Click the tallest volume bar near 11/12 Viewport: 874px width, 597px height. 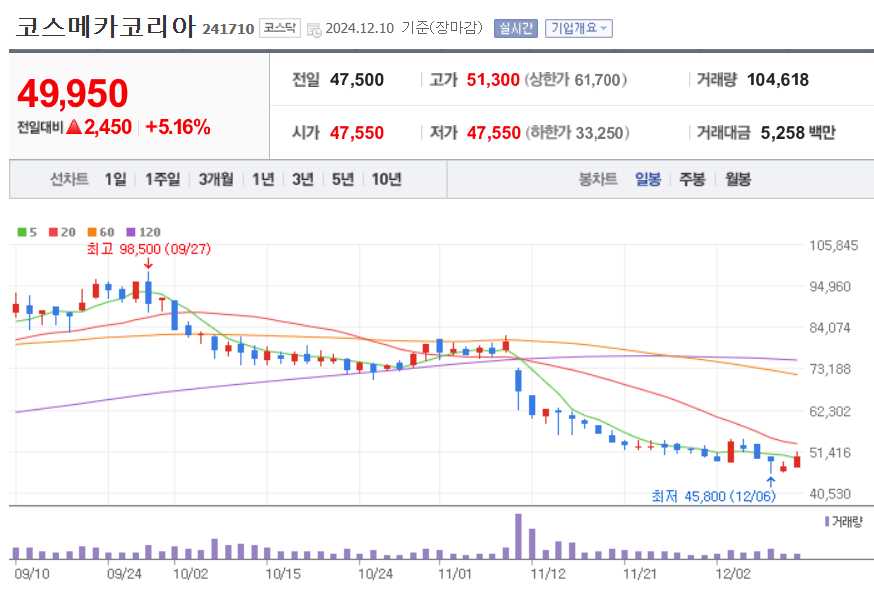(x=518, y=536)
